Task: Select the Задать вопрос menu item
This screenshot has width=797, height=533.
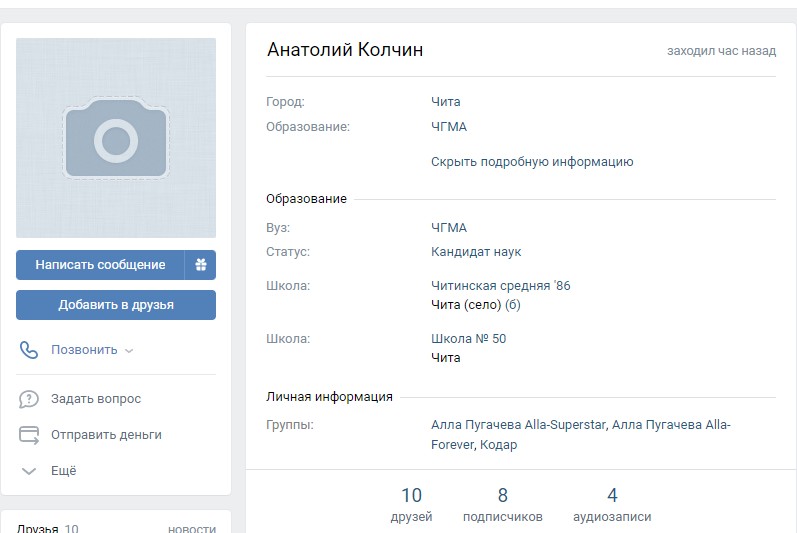Action: coord(96,399)
